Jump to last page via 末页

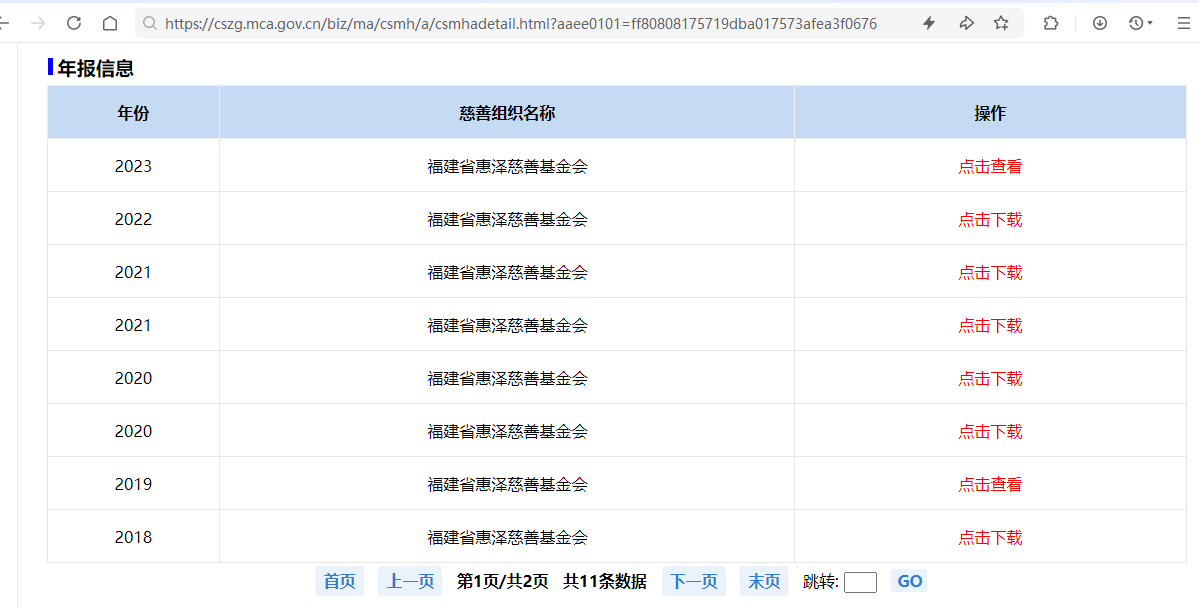tap(764, 581)
